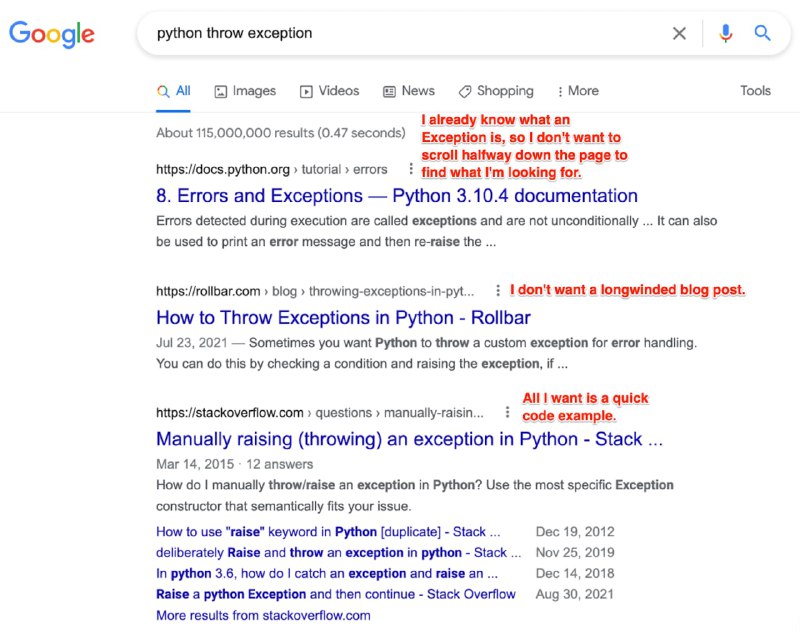Click the 'Aug 30, 2021' date
Viewport: 800px width, 631px height.
click(574, 594)
